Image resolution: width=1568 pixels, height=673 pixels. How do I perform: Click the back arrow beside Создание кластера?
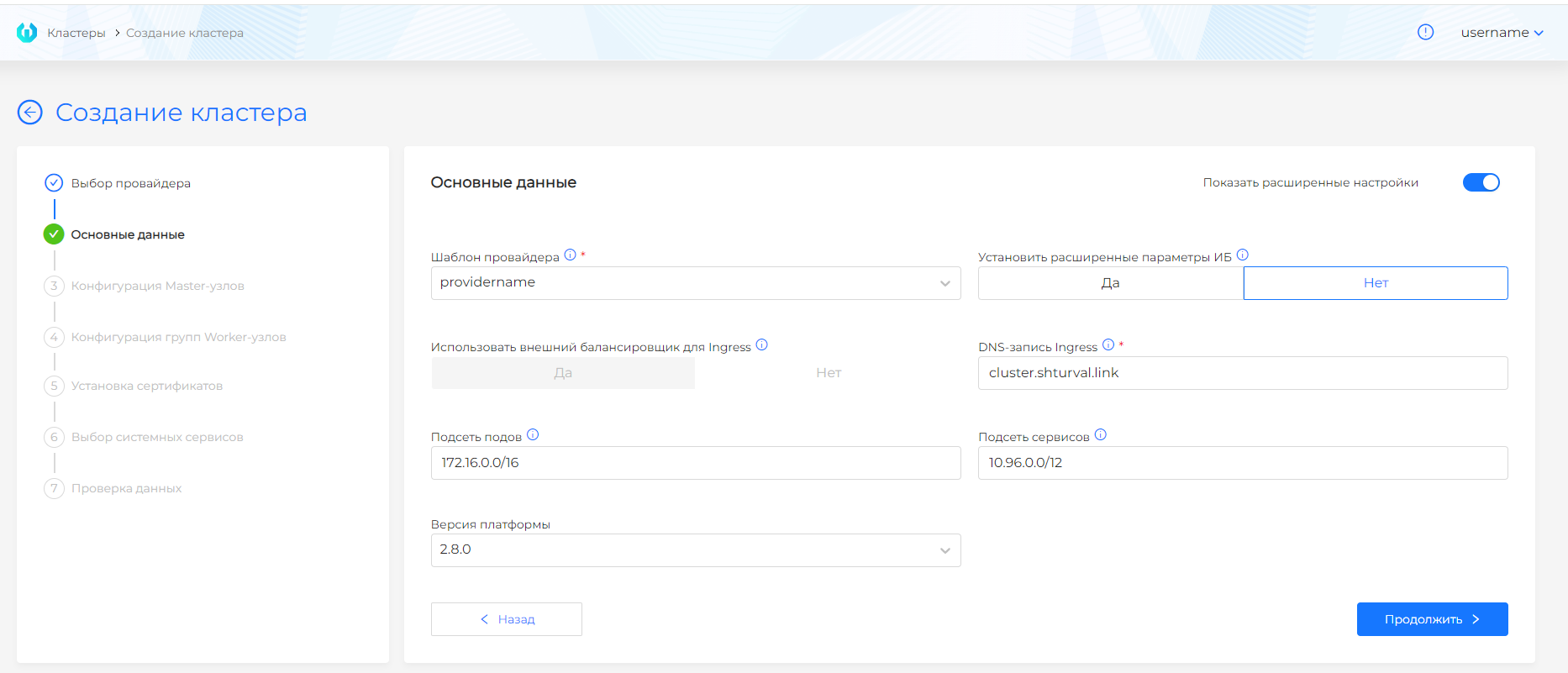click(30, 113)
